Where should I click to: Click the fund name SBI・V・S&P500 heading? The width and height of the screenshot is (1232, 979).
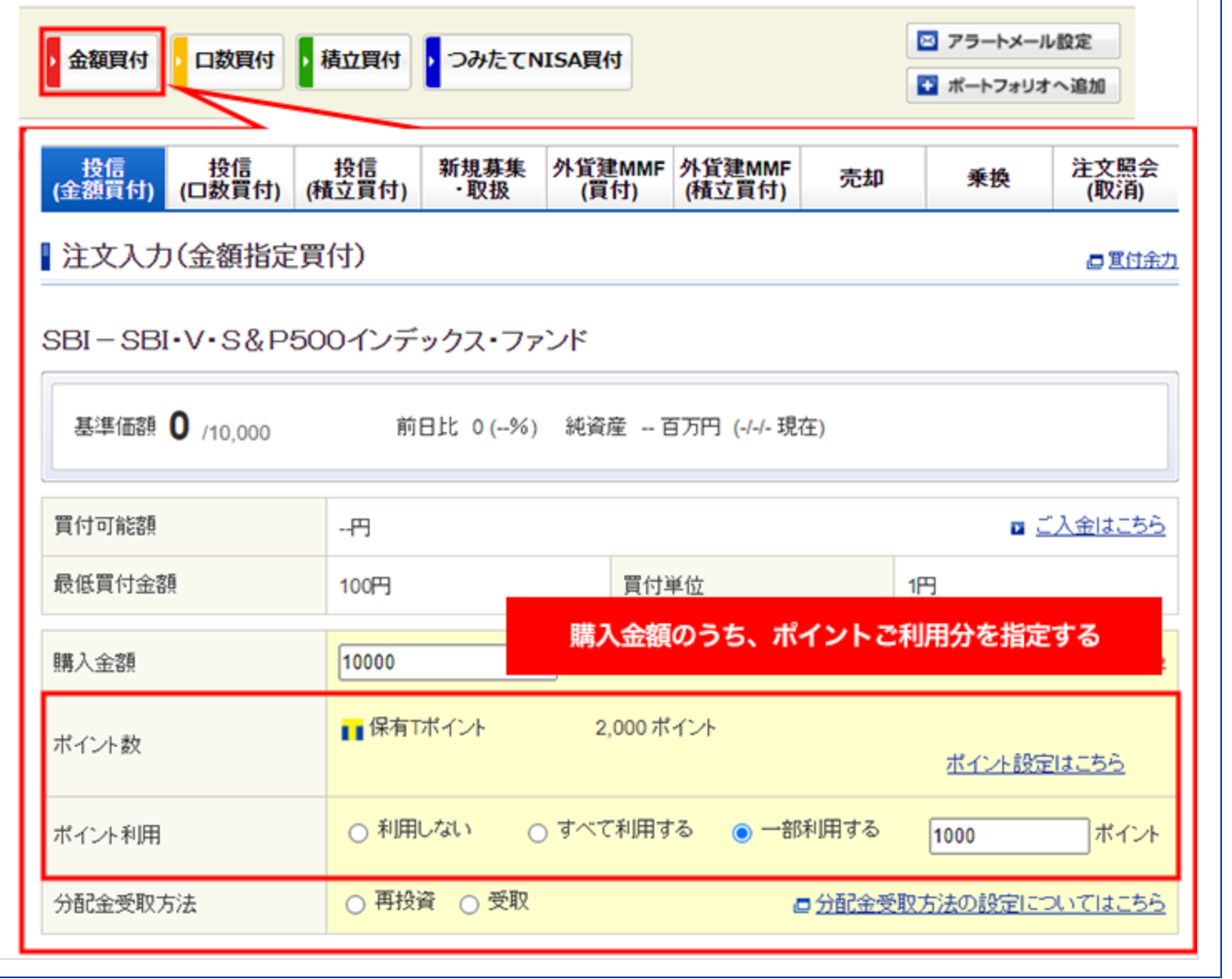click(315, 340)
